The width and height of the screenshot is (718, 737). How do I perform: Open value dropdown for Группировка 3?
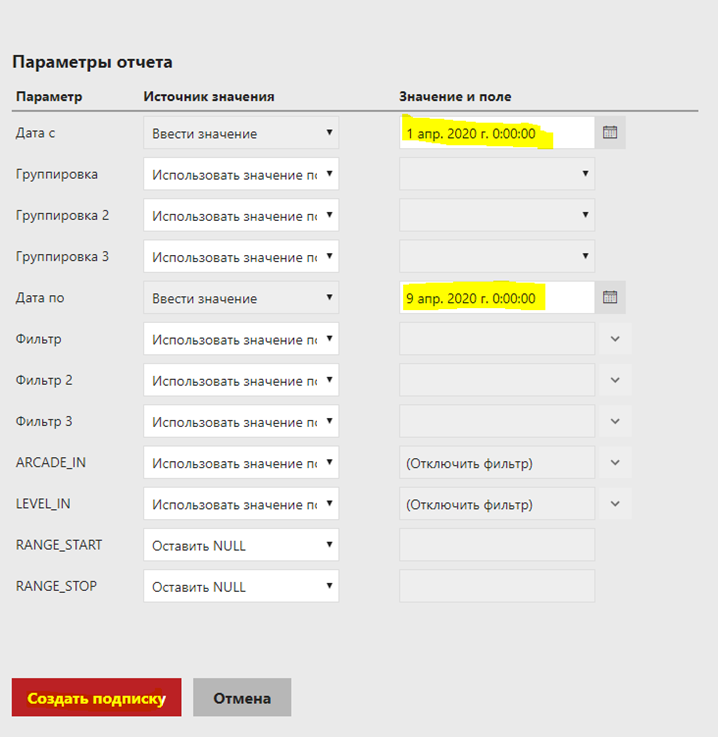[x=497, y=257]
